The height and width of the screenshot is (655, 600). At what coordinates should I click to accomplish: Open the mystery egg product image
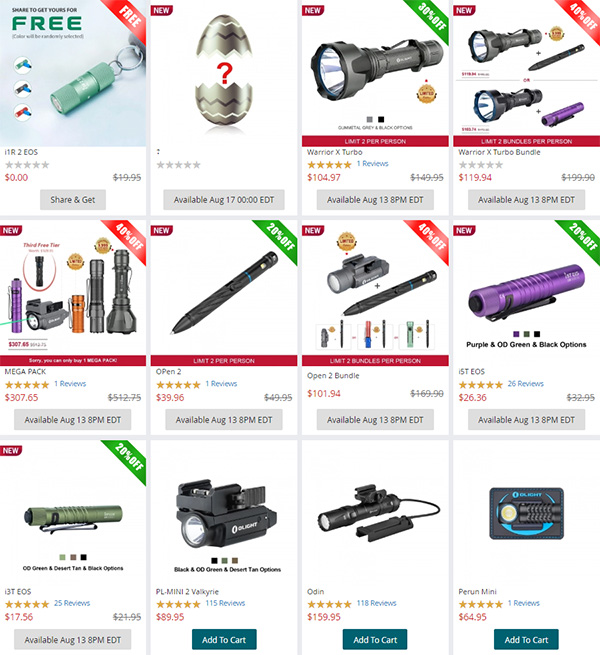click(224, 71)
